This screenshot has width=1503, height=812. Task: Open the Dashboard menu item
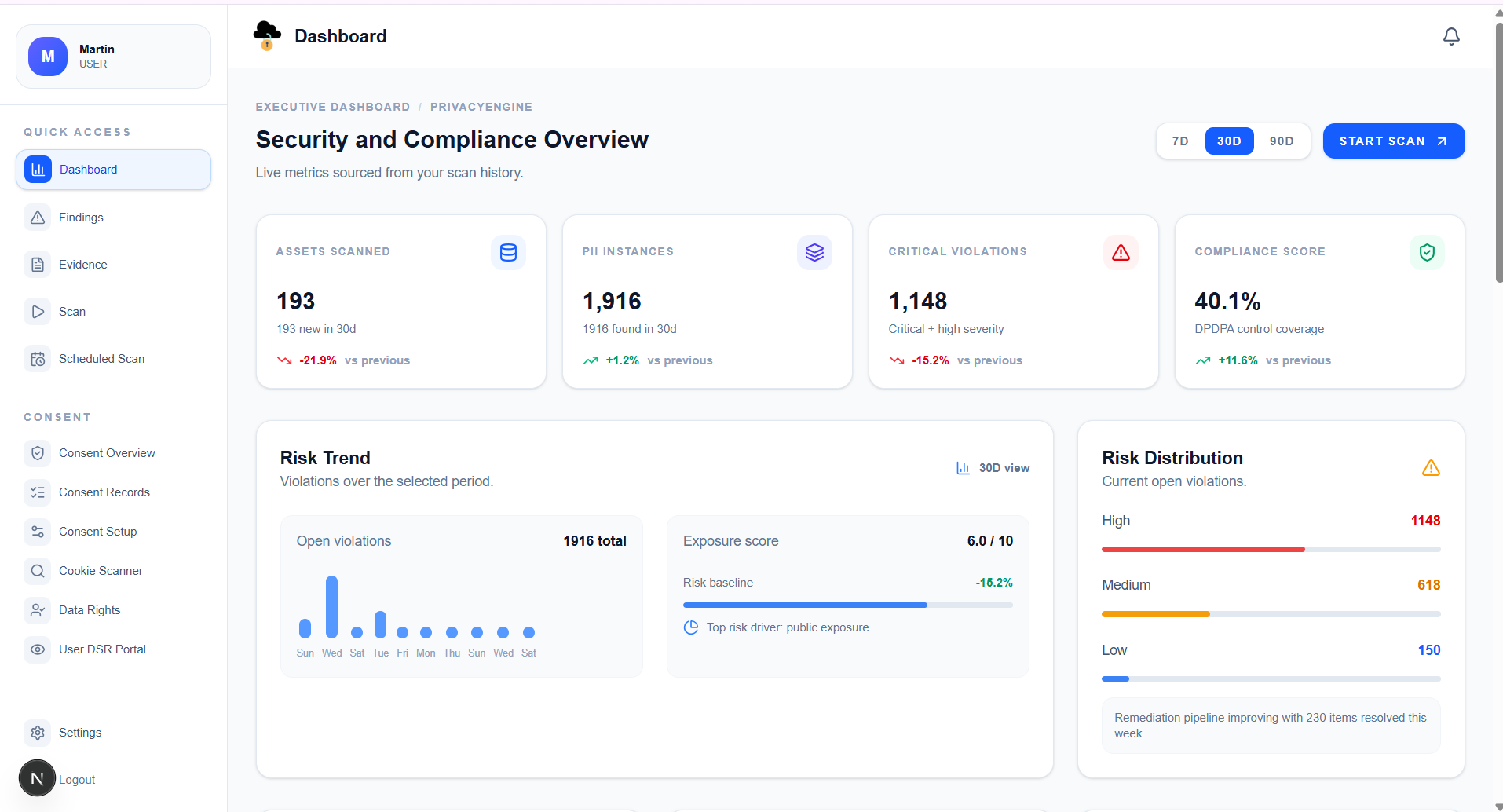[x=113, y=170]
